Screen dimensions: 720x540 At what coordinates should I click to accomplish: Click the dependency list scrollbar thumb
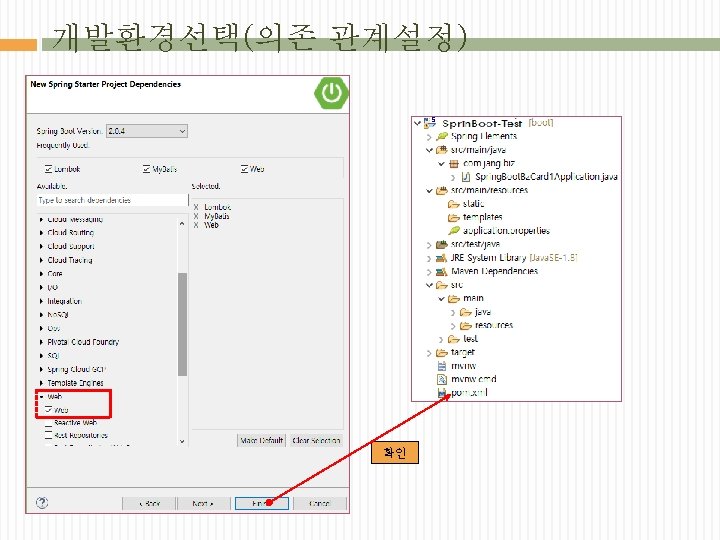coord(182,324)
